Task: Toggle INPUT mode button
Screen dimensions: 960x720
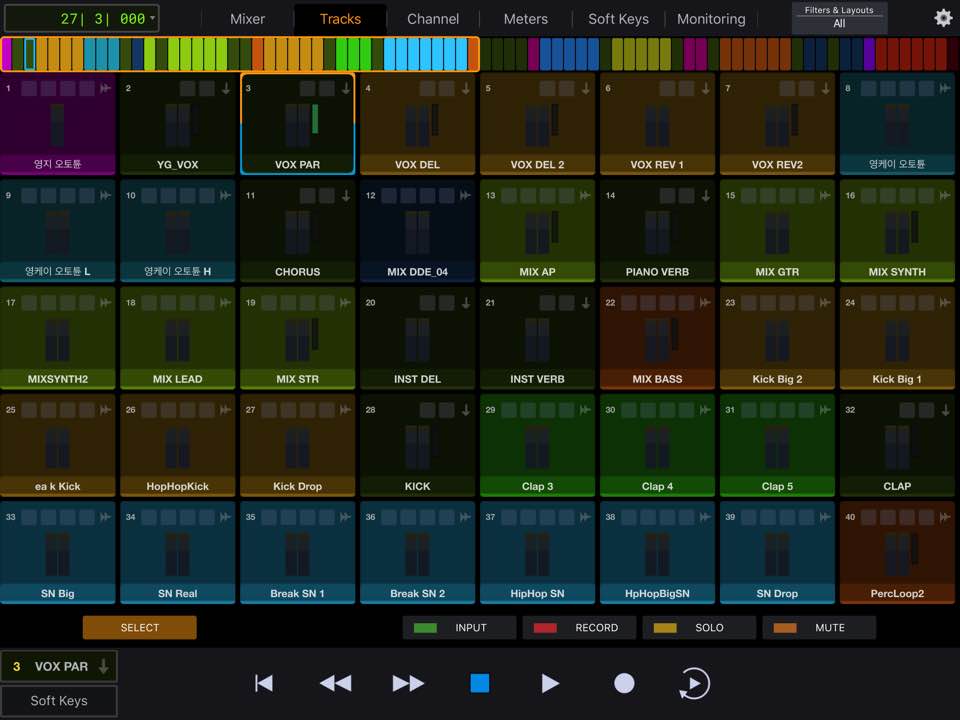Action: coord(459,628)
